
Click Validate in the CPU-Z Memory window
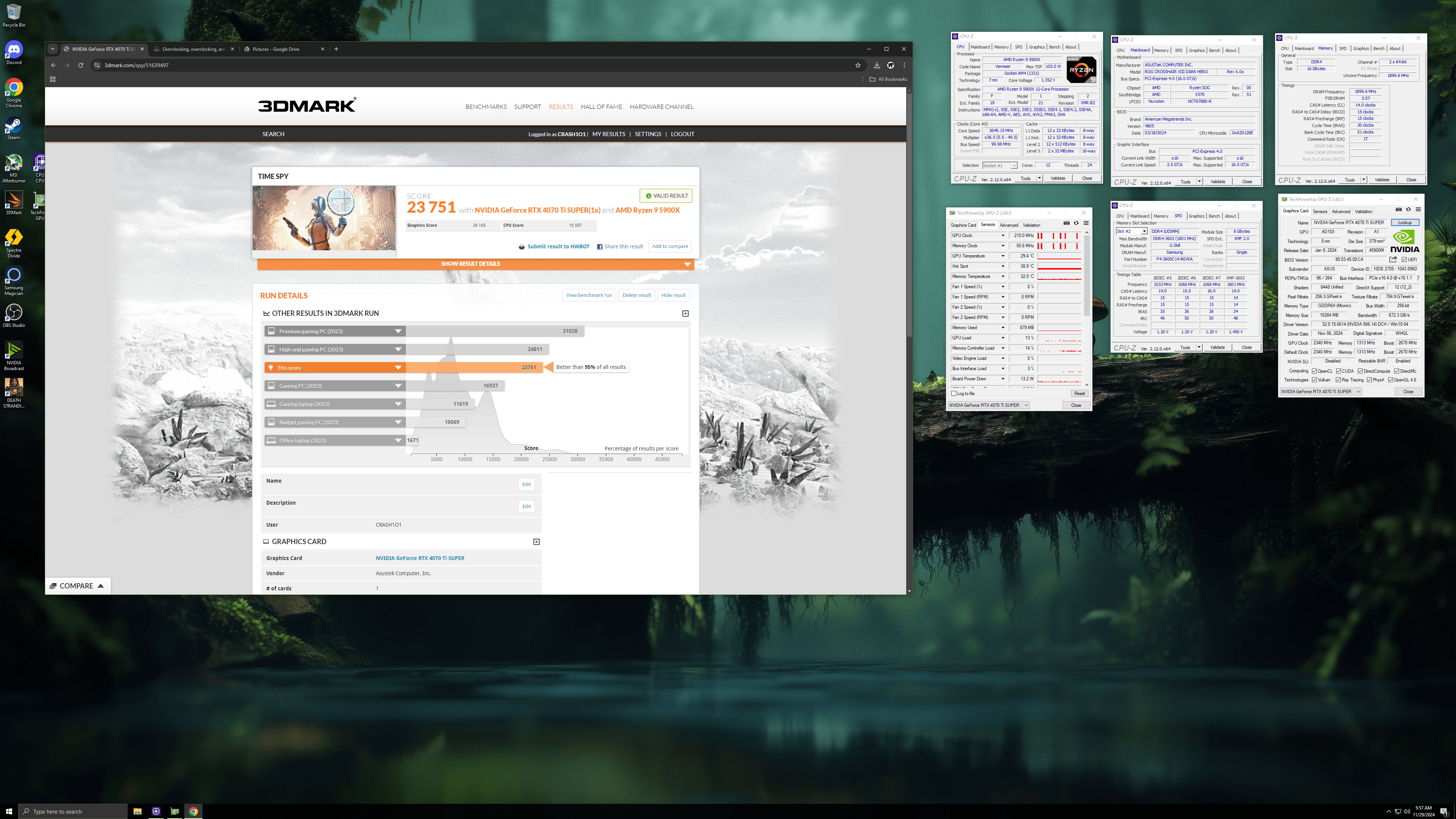tap(1382, 180)
